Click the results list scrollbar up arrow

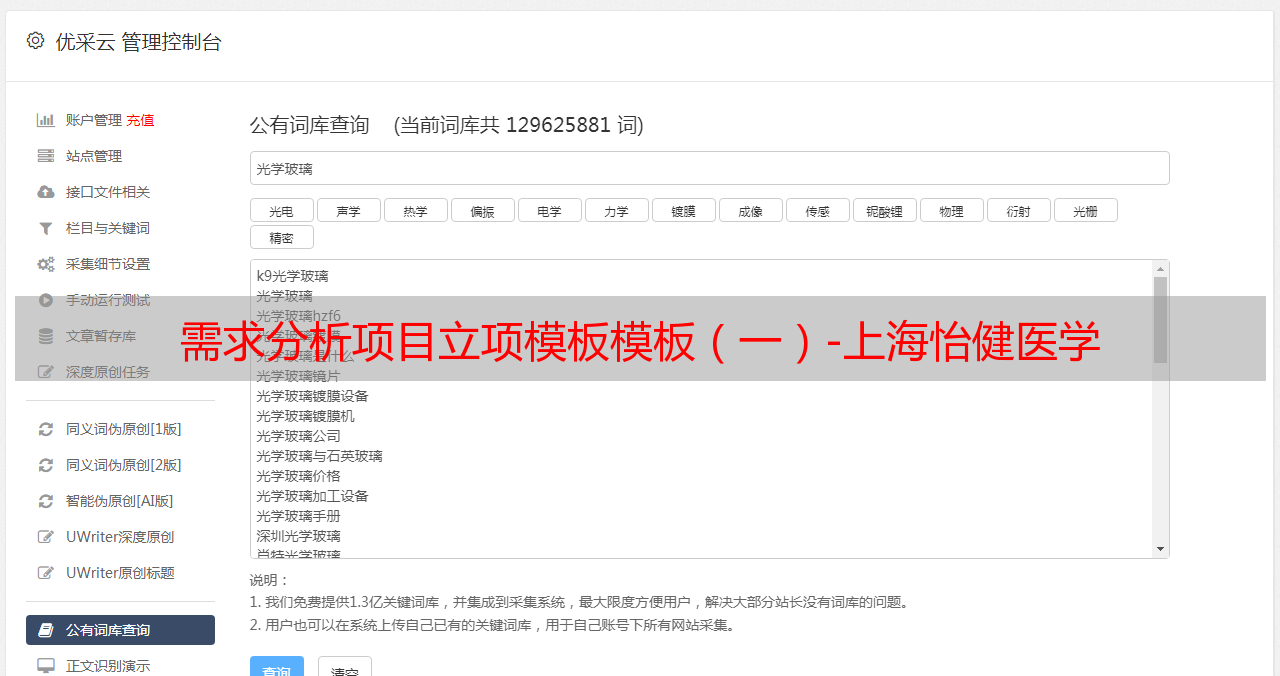pos(1160,269)
